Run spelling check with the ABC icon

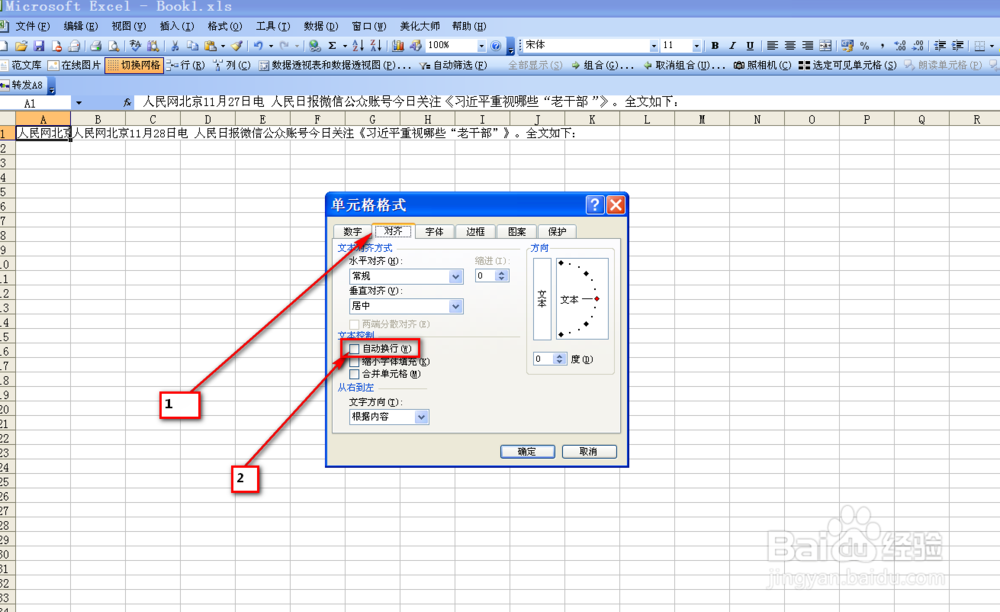click(135, 46)
